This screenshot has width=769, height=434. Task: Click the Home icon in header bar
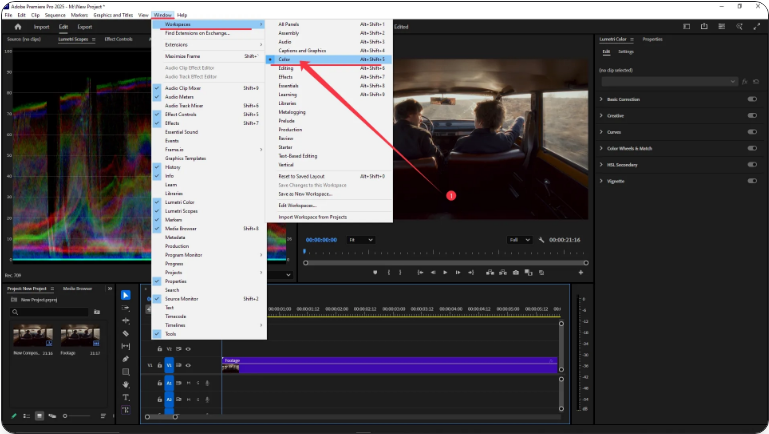19,27
